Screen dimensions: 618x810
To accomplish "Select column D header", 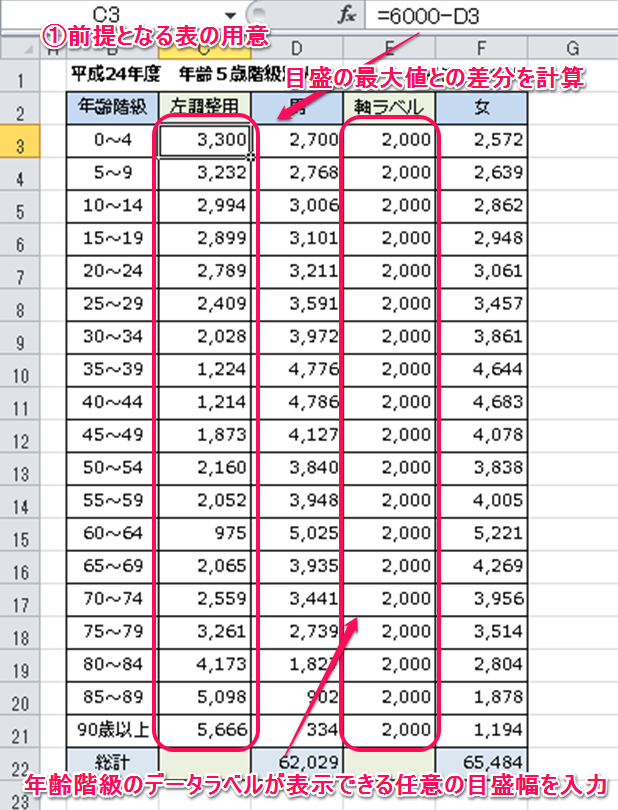I will coord(296,48).
